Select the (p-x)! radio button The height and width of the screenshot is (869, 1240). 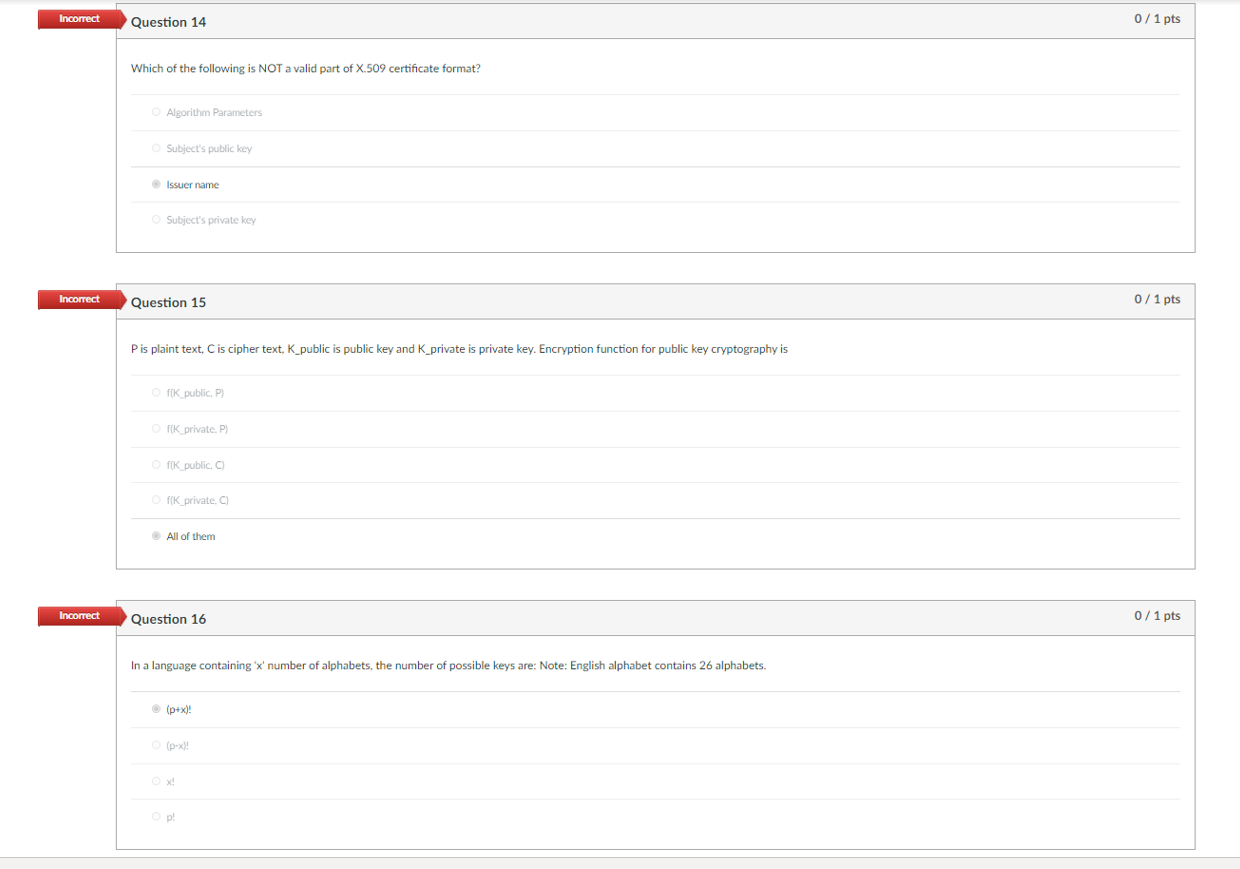(156, 745)
